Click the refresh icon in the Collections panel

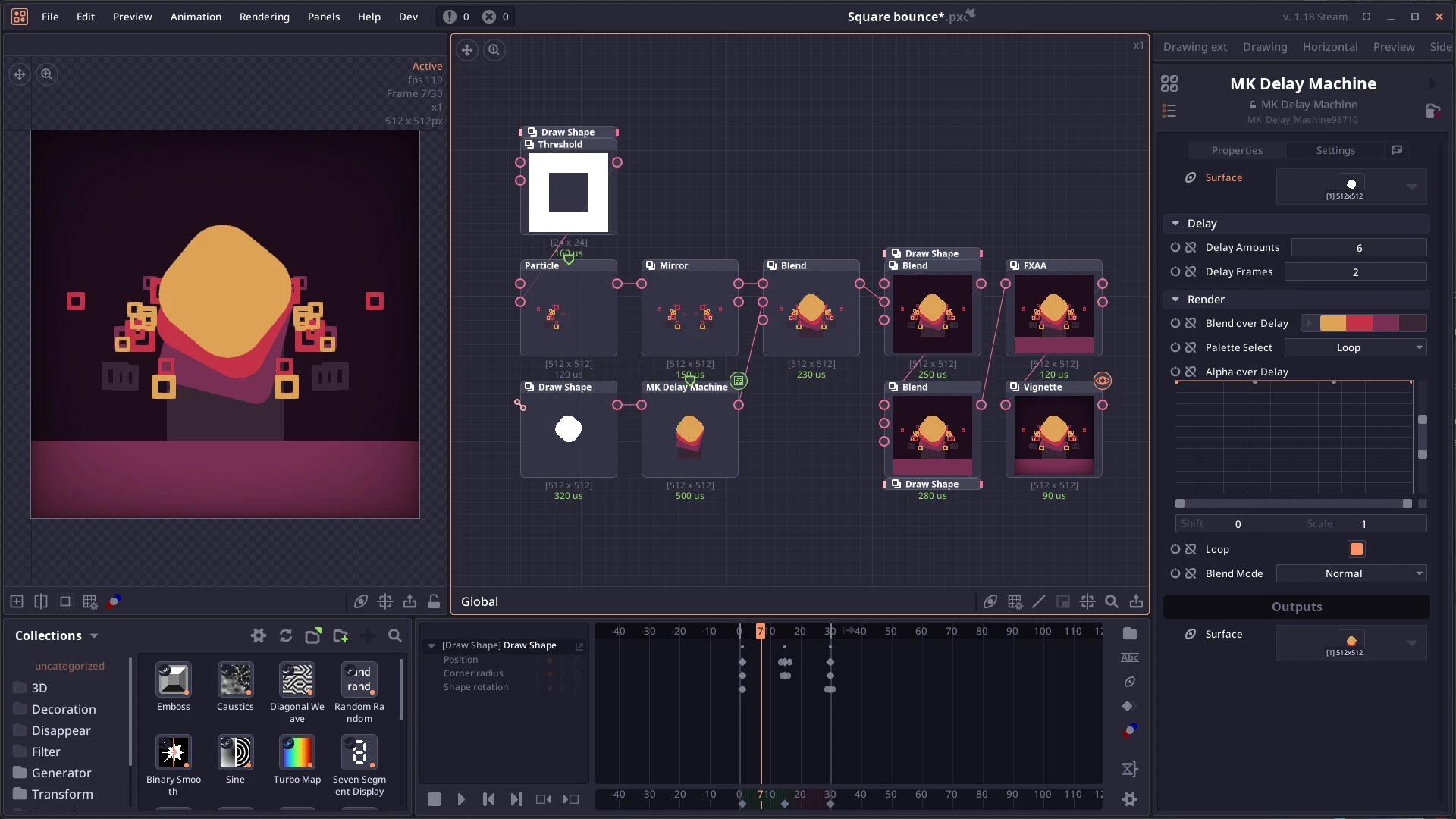[x=285, y=636]
